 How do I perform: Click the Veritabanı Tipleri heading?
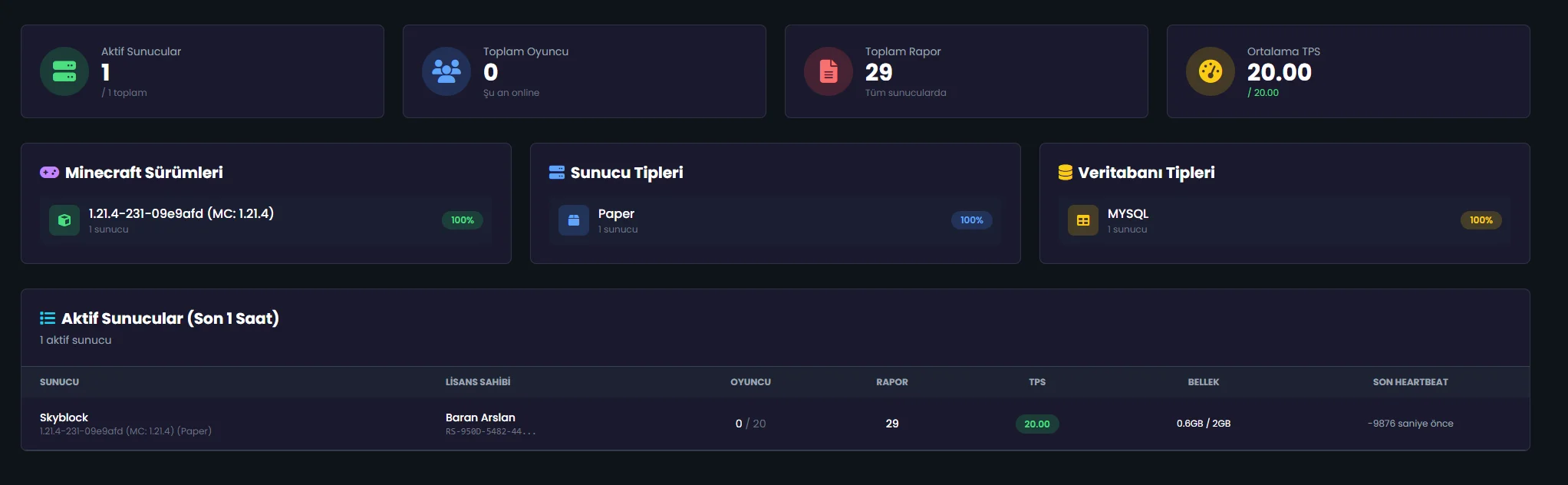click(1146, 173)
